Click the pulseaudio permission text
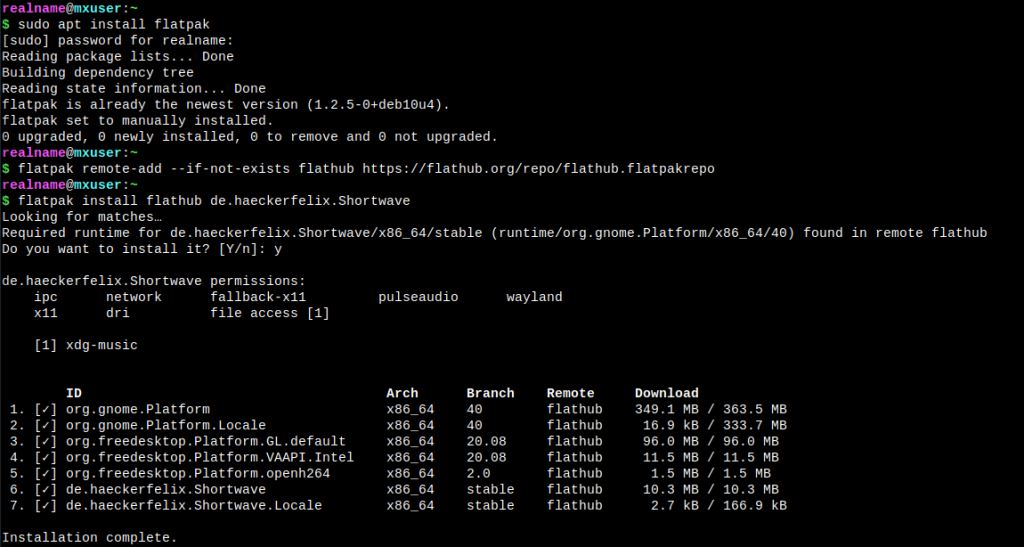This screenshot has height=547, width=1024. [x=418, y=297]
